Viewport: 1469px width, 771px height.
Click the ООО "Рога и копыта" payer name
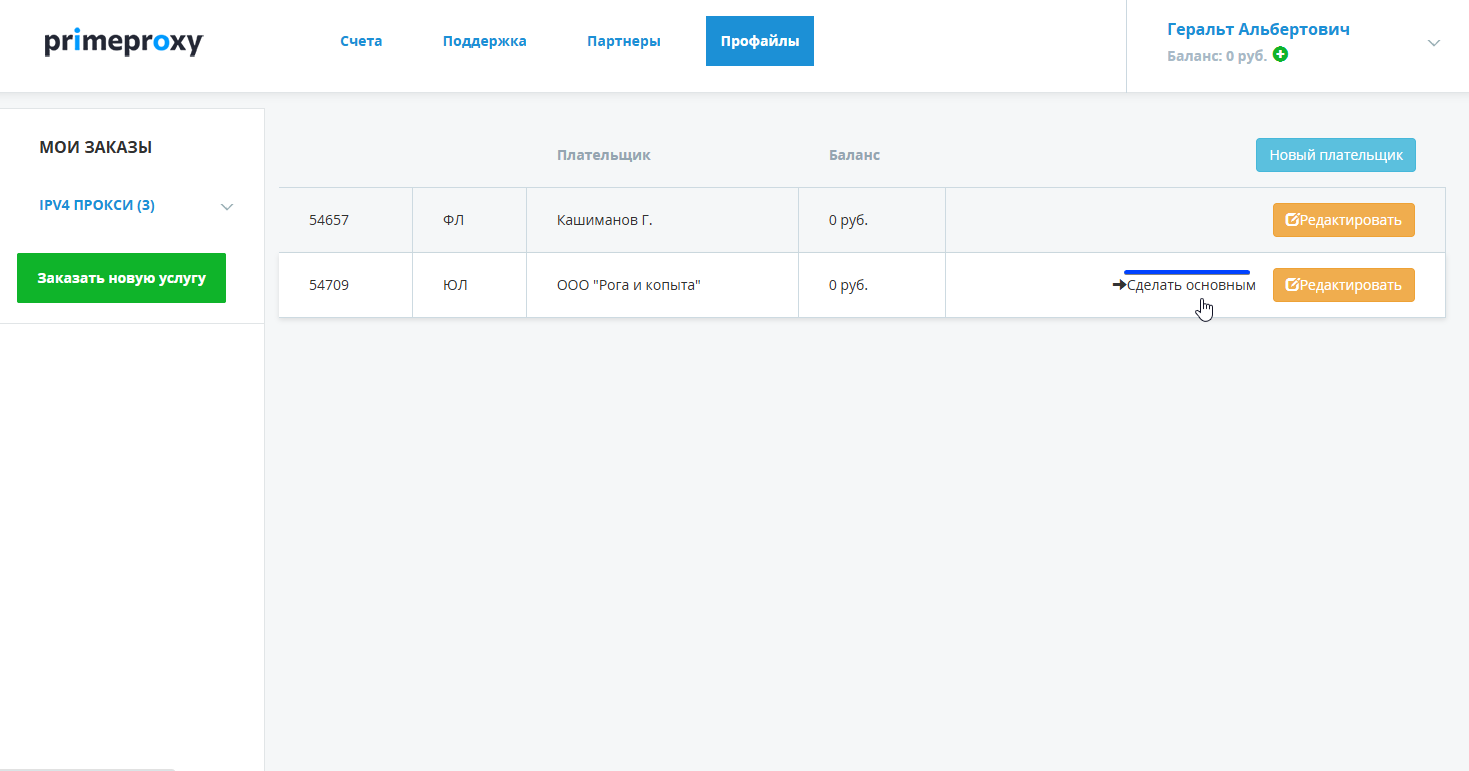click(x=629, y=285)
